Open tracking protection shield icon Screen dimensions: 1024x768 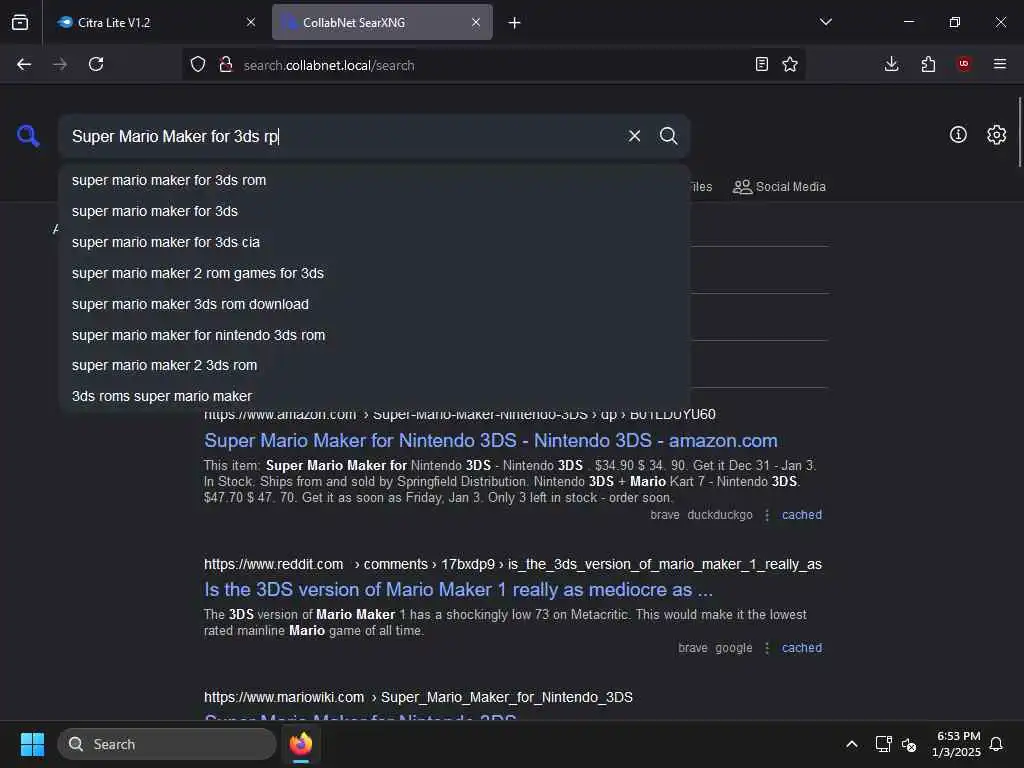(198, 64)
